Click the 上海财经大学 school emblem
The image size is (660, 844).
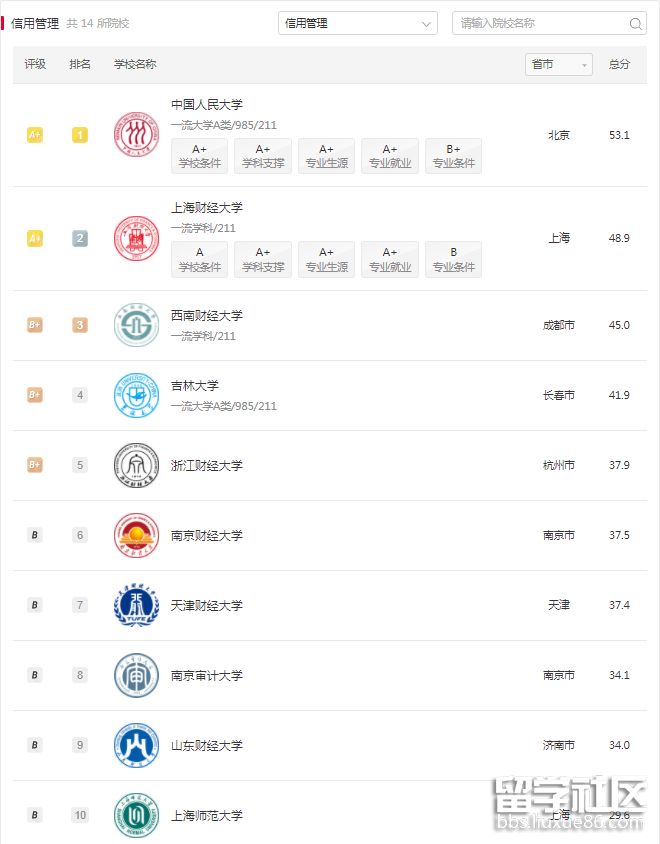[x=136, y=238]
